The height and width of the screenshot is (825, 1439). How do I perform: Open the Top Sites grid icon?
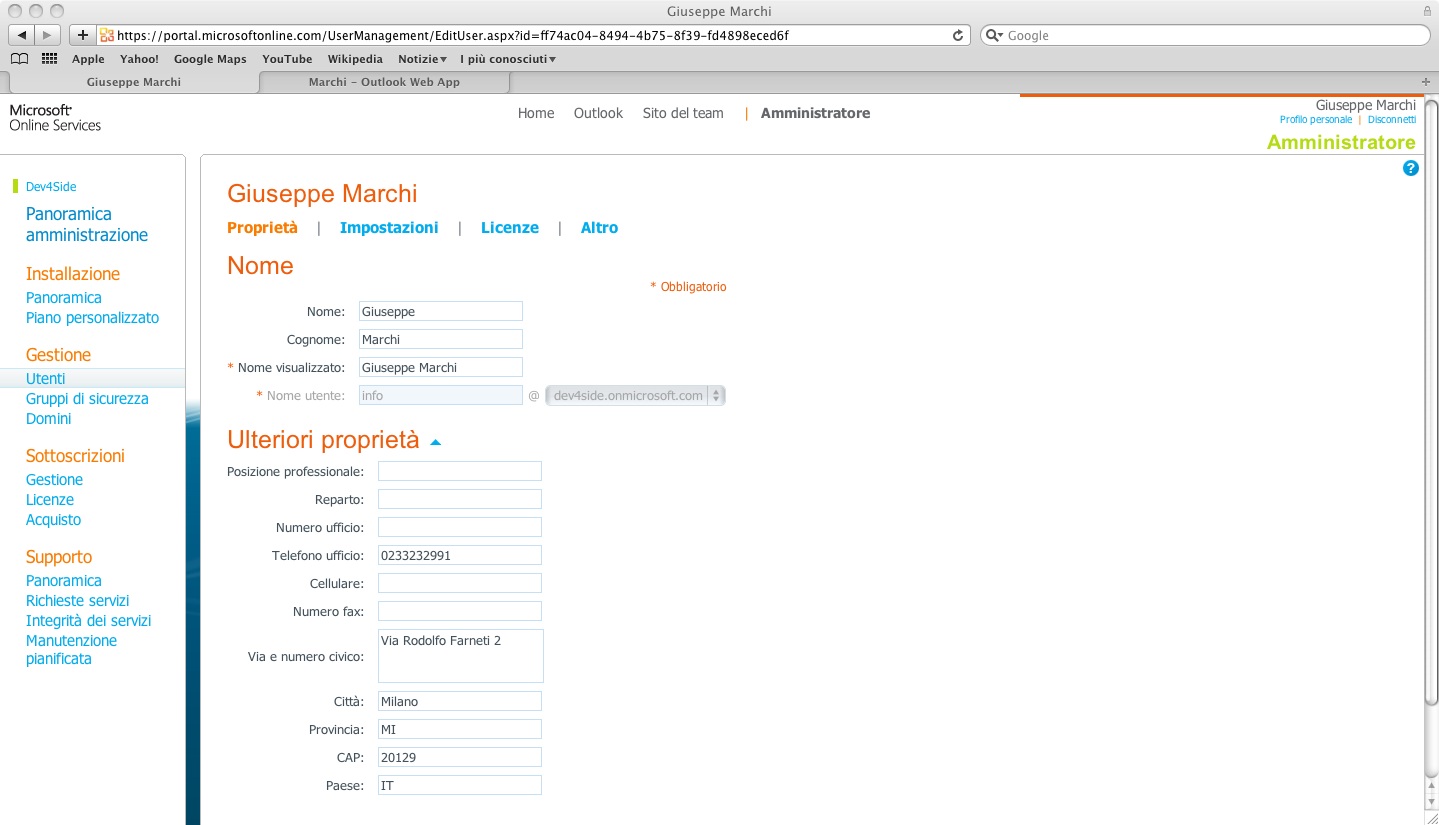(49, 59)
